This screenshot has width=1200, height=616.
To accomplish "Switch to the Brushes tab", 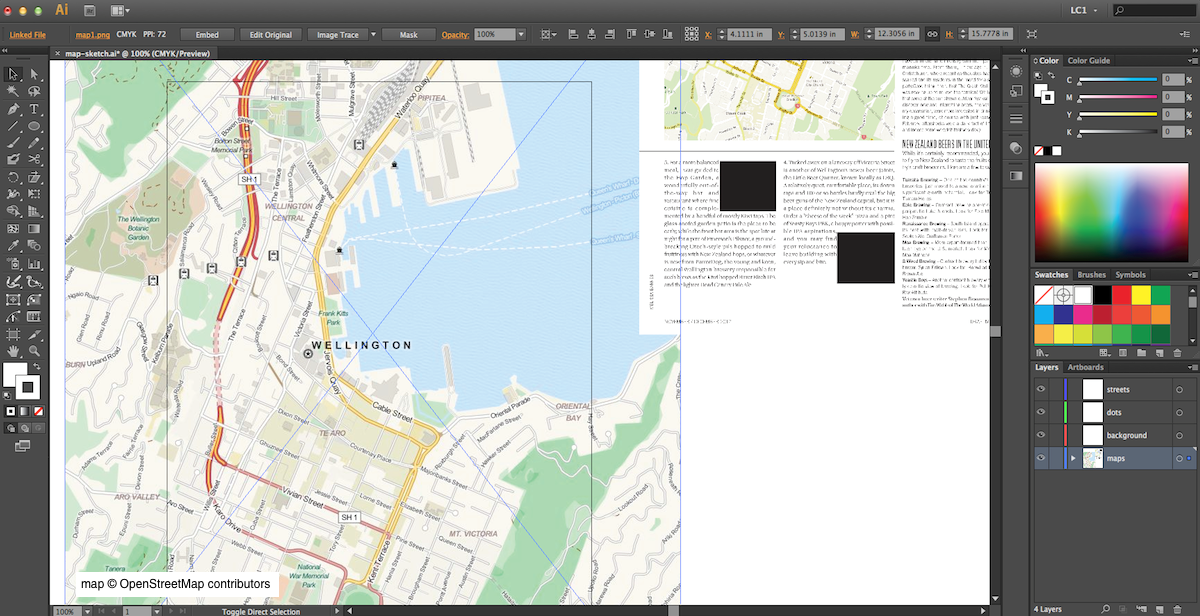I will 1091,275.
